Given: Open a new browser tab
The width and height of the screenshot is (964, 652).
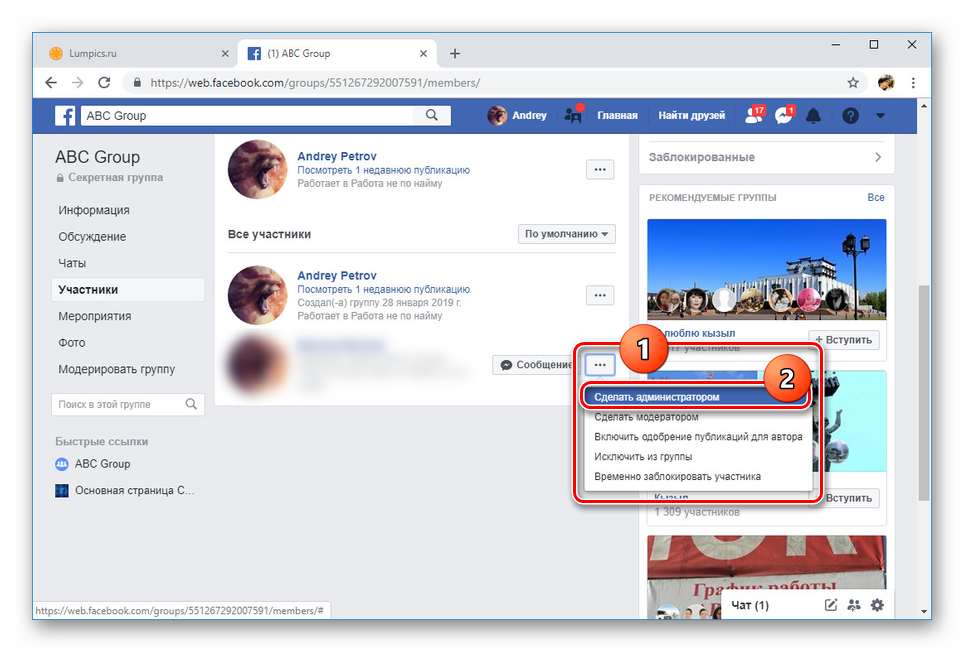Looking at the screenshot, I should click(454, 53).
